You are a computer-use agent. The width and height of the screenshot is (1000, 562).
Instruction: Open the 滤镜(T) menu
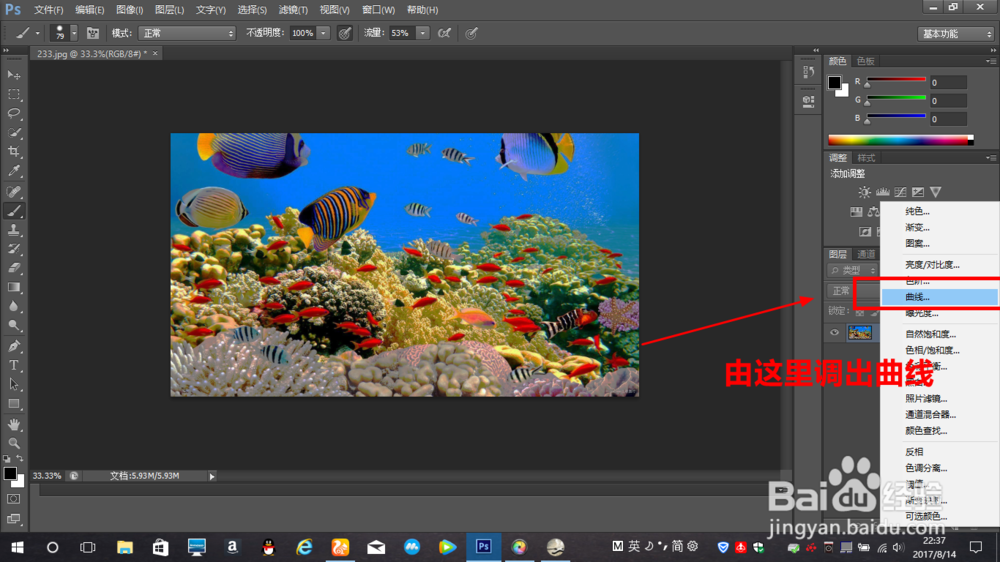click(293, 10)
